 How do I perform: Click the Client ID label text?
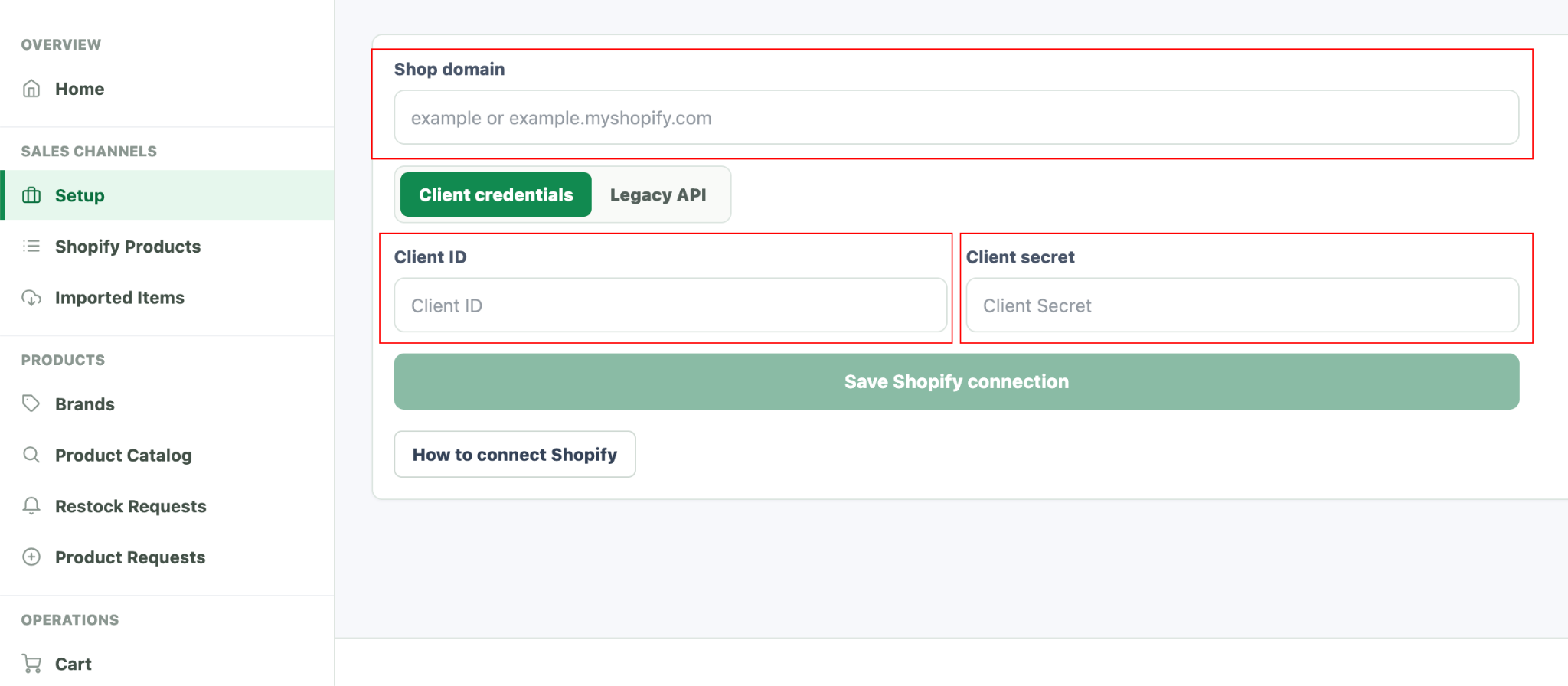[430, 257]
